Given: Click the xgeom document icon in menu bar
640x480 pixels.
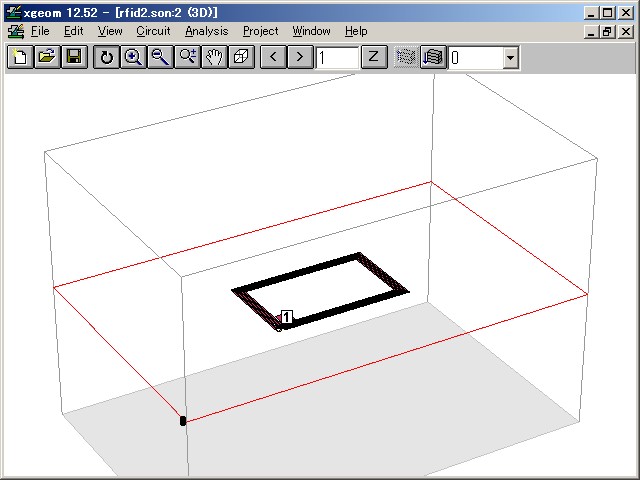Looking at the screenshot, I should (x=16, y=31).
